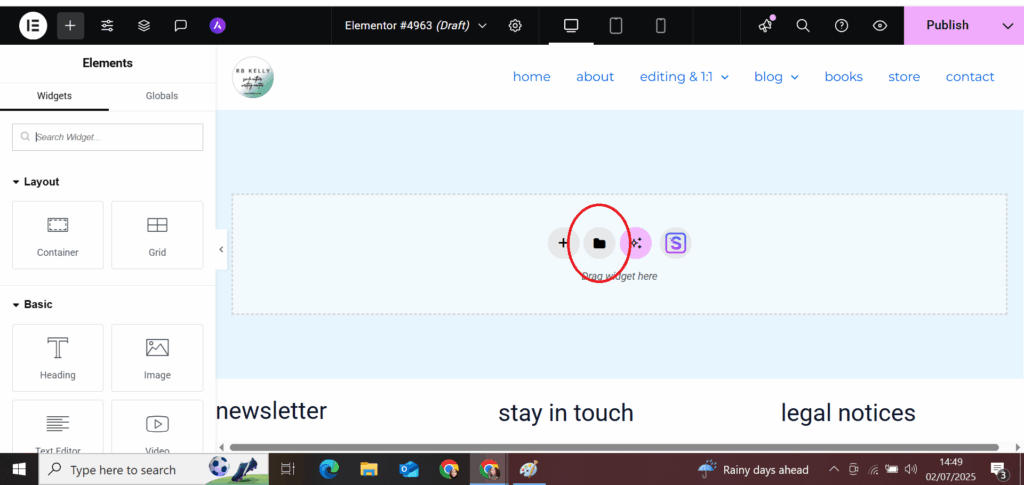Collapse the Basic section
Viewport: 1024px width, 485px height.
tap(33, 304)
